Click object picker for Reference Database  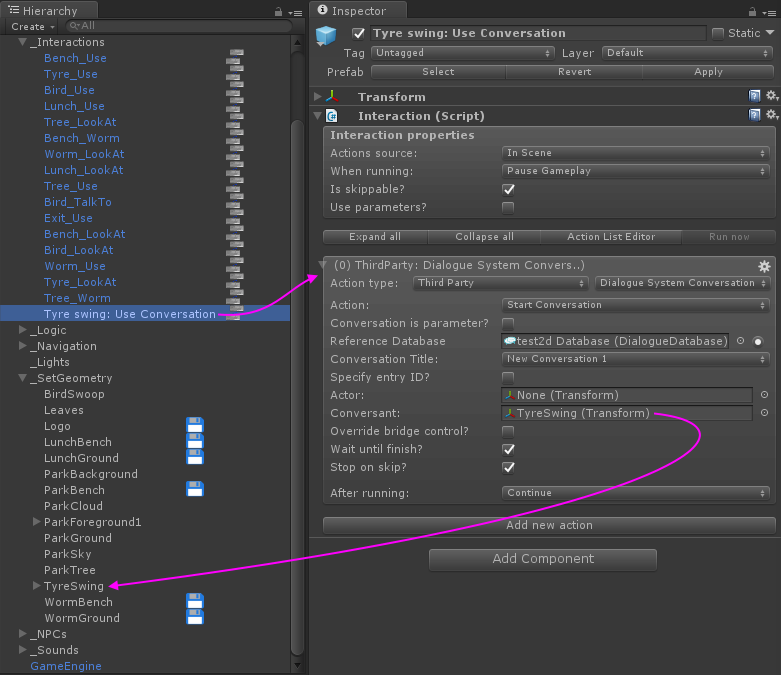[741, 341]
